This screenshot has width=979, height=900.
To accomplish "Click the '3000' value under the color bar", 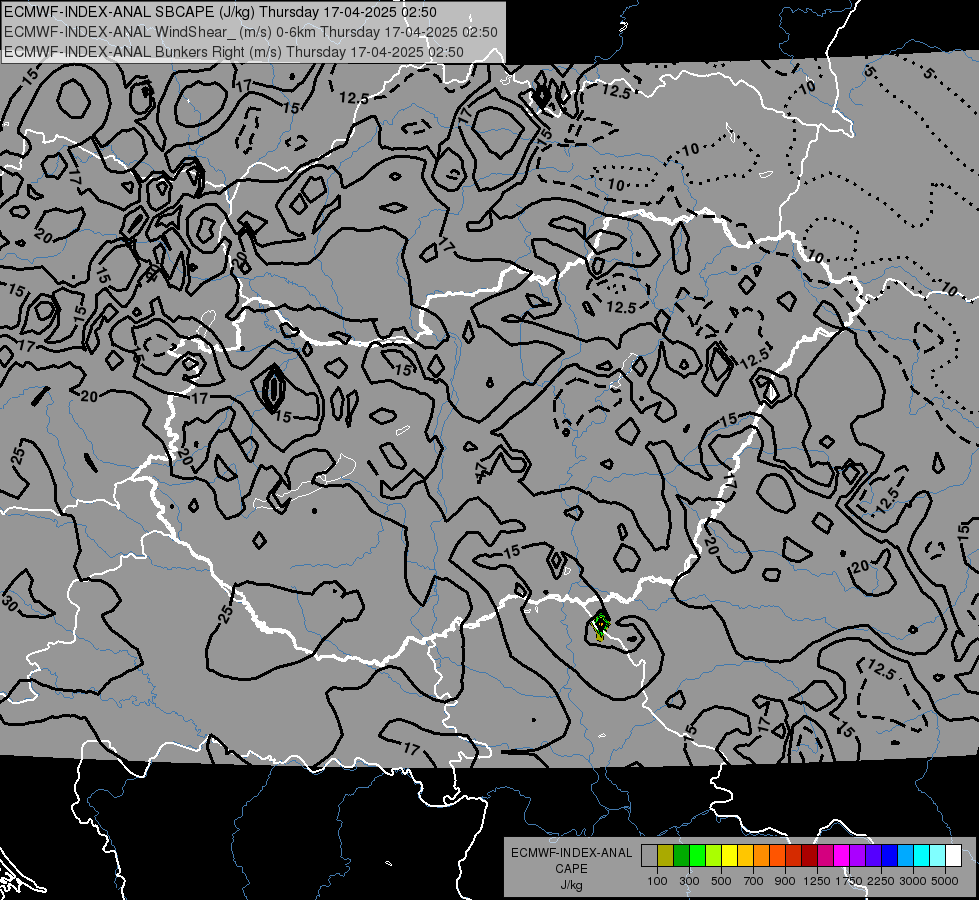I will pos(913,881).
